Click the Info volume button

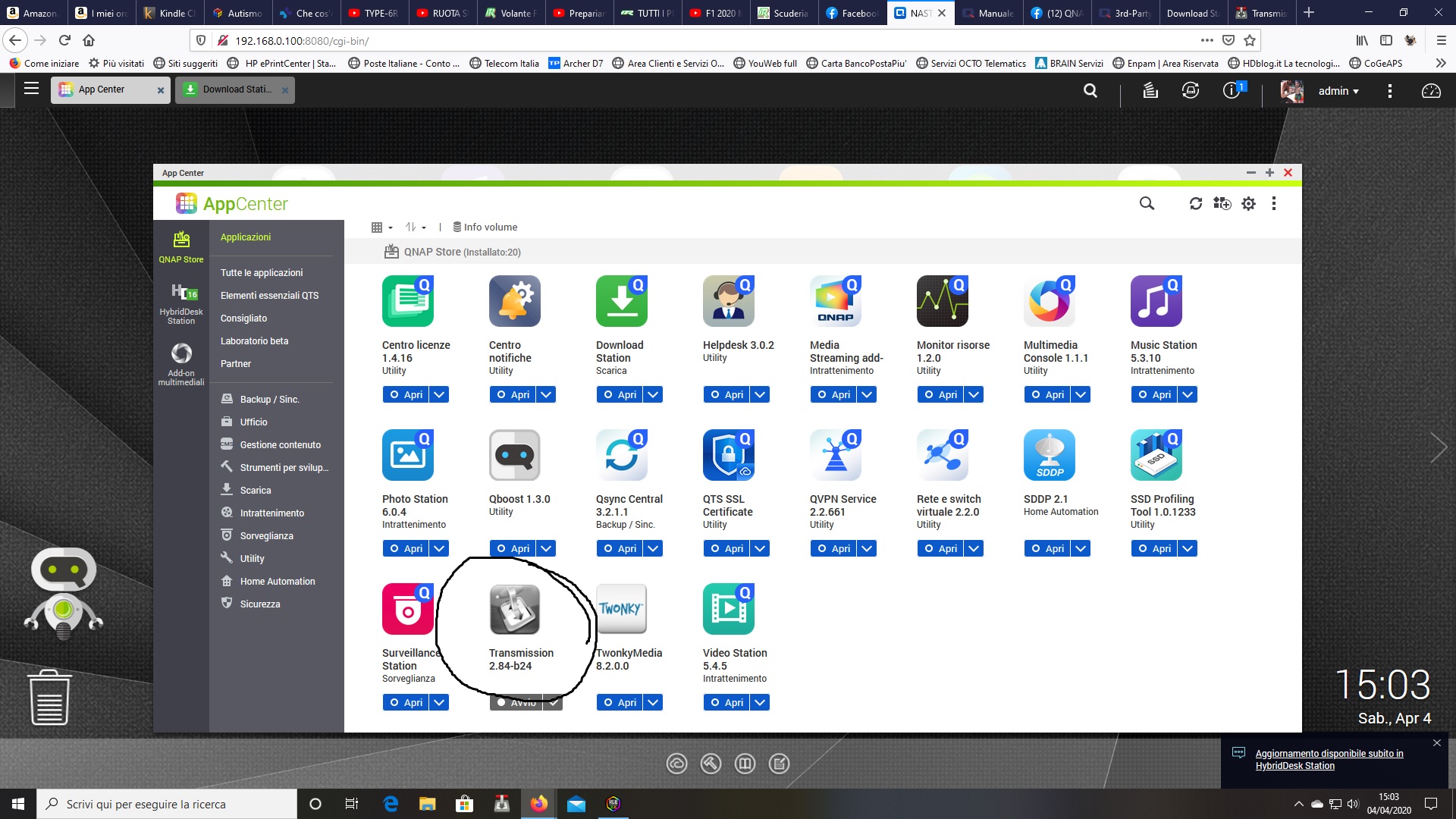[x=485, y=227]
